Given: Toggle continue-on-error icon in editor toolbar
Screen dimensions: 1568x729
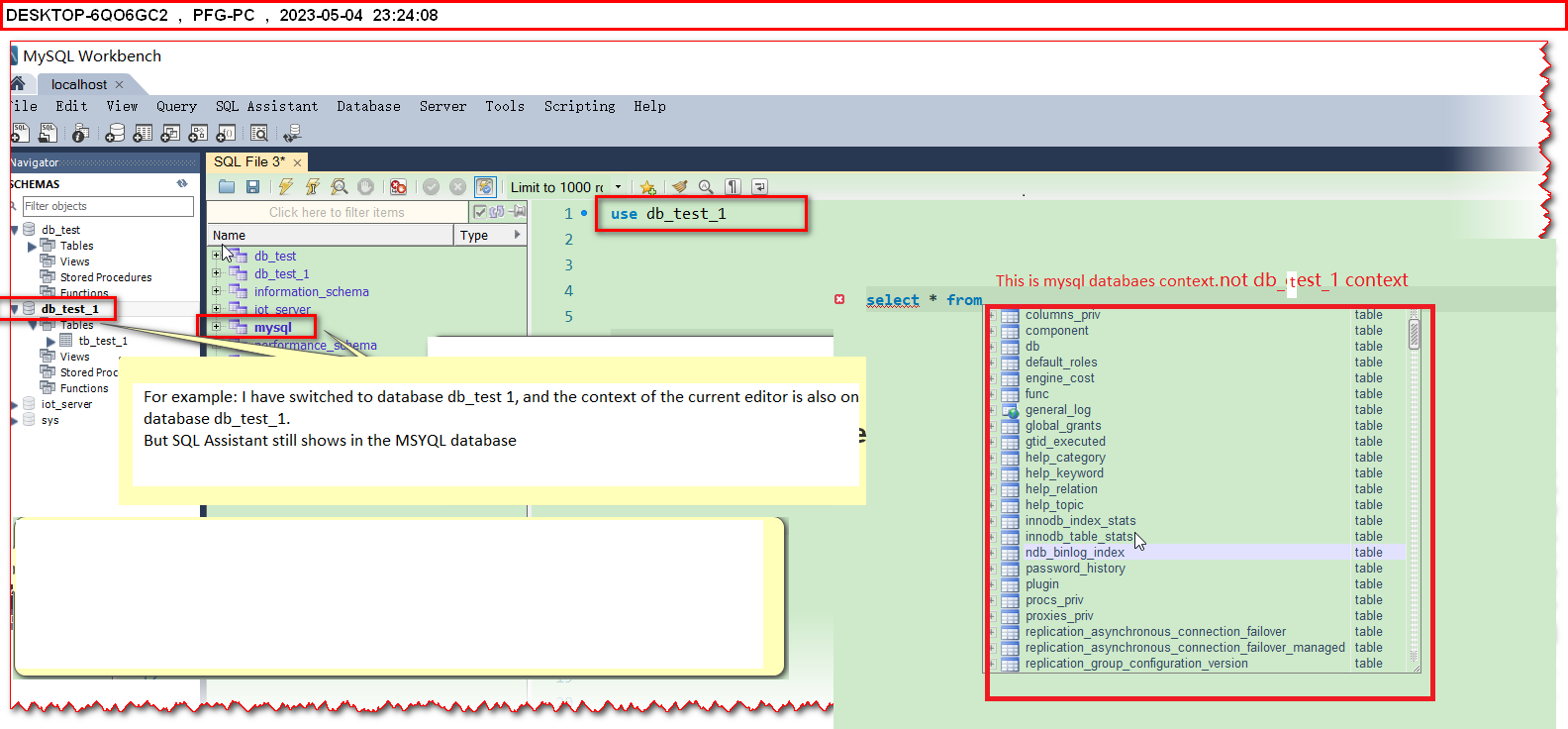Looking at the screenshot, I should click(x=398, y=186).
